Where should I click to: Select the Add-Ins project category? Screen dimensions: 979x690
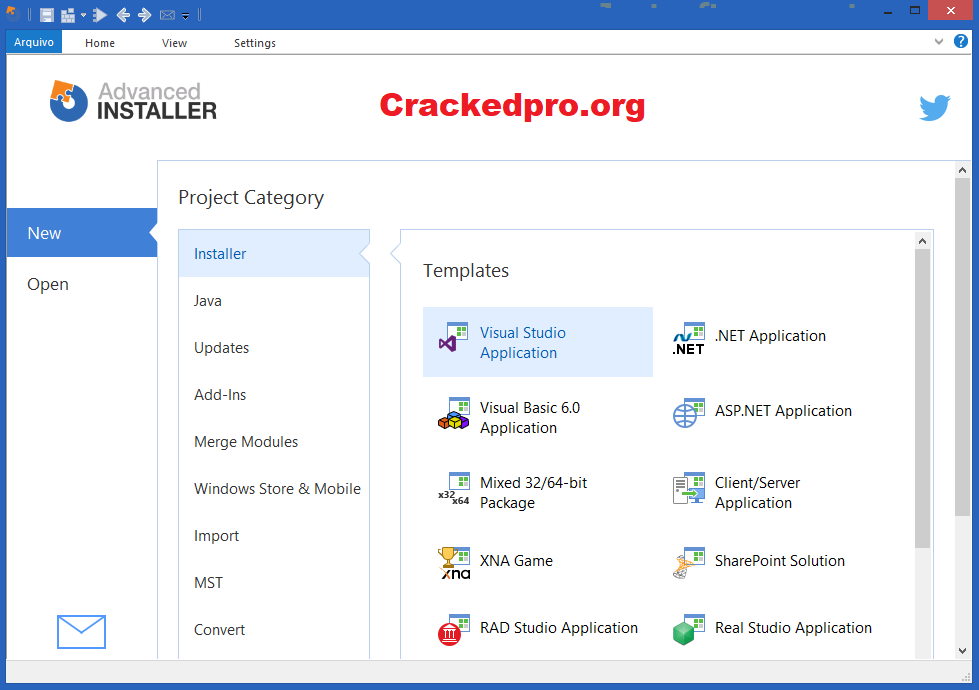pyautogui.click(x=273, y=395)
